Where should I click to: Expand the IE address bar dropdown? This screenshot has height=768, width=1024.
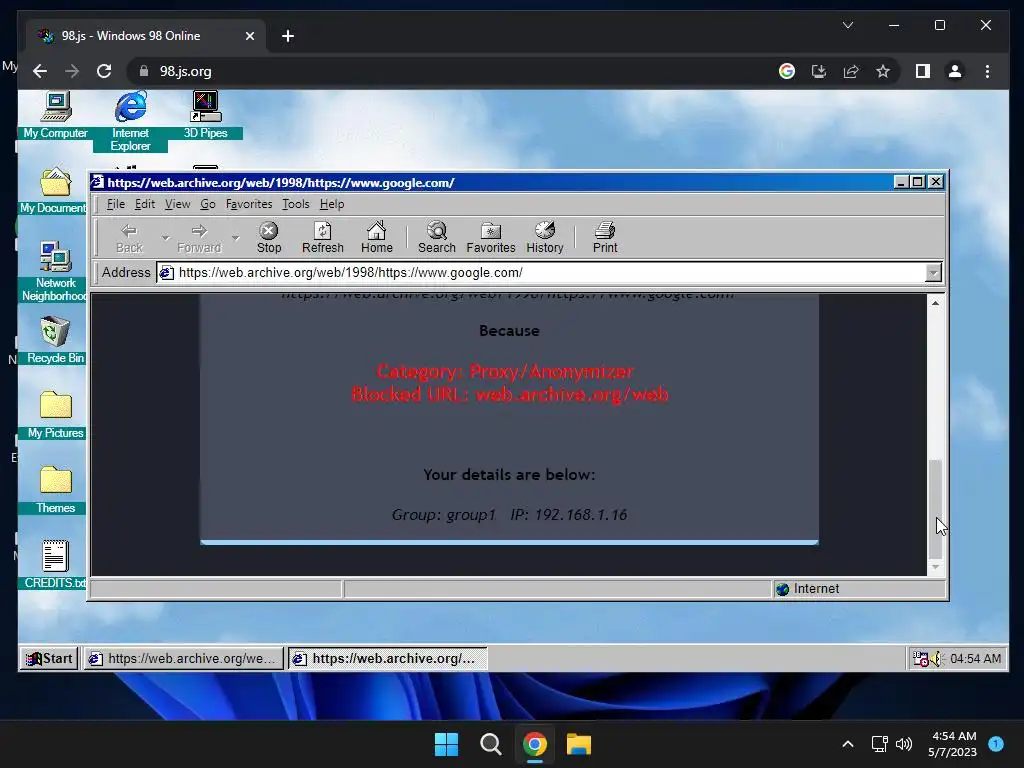tap(933, 273)
